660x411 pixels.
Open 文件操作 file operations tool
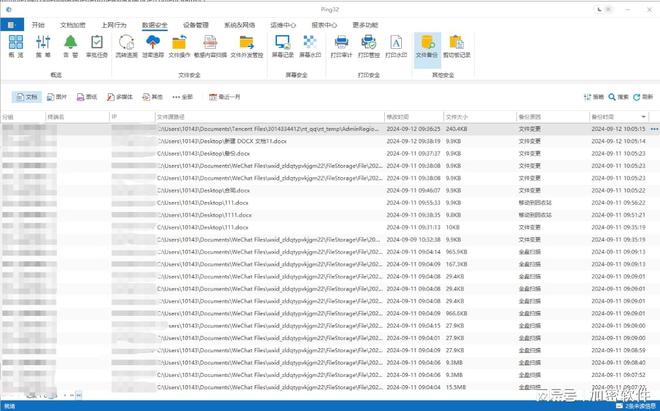point(180,46)
